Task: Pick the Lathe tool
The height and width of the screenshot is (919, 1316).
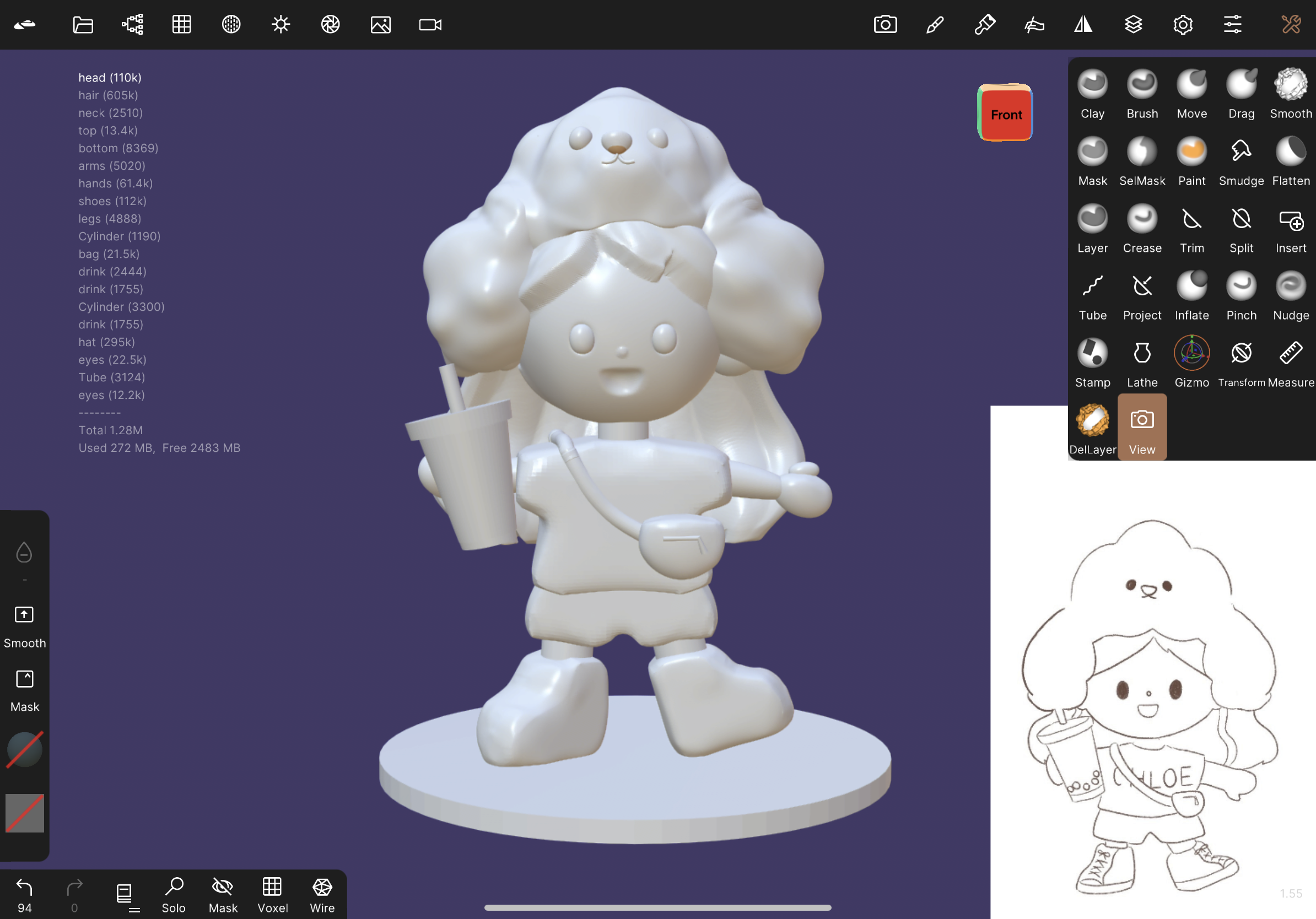Action: coord(1142,363)
